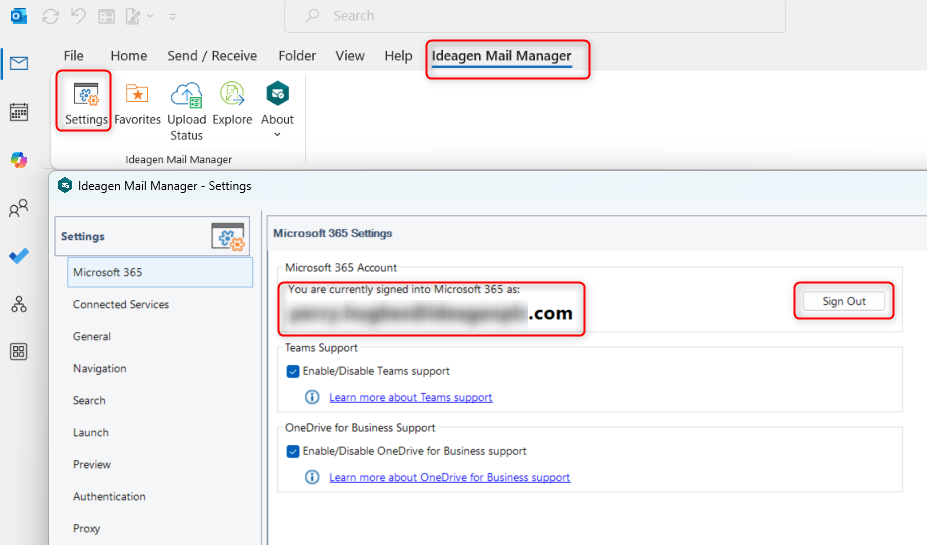Viewport: 927px width, 545px height.
Task: Click the reading layout icon in title bar
Action: [x=106, y=17]
